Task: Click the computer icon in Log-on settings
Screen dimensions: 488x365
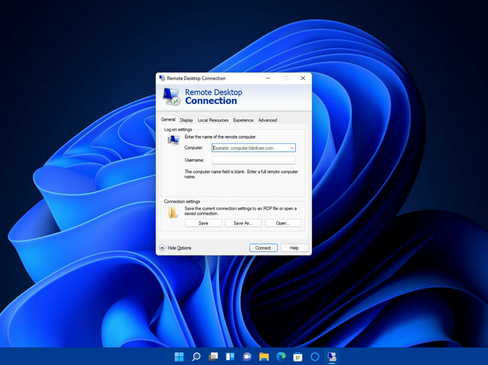Action: pyautogui.click(x=173, y=140)
